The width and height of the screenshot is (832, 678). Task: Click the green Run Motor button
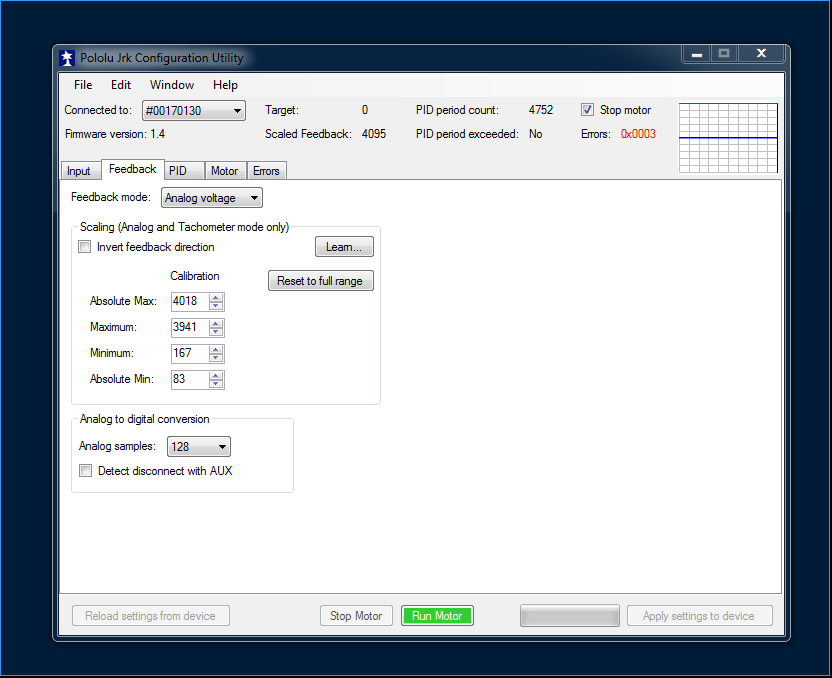click(437, 616)
